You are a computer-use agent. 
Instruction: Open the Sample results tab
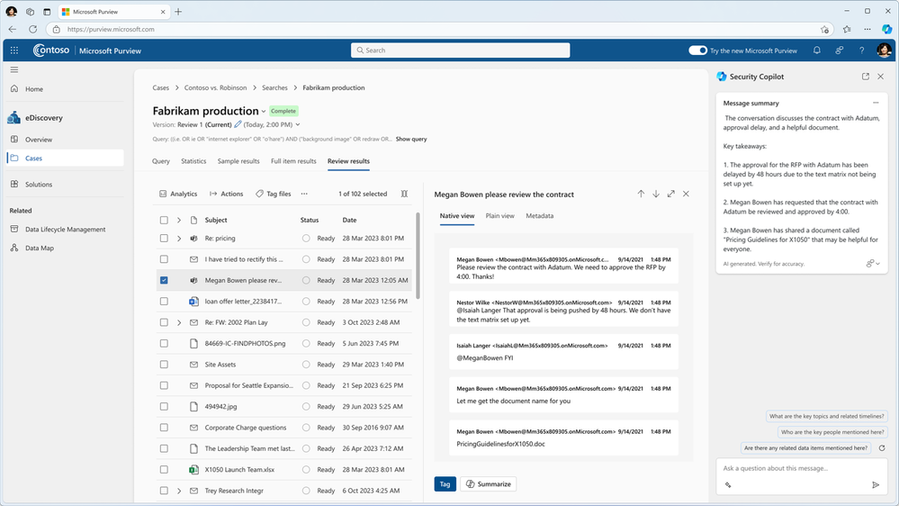coord(239,161)
